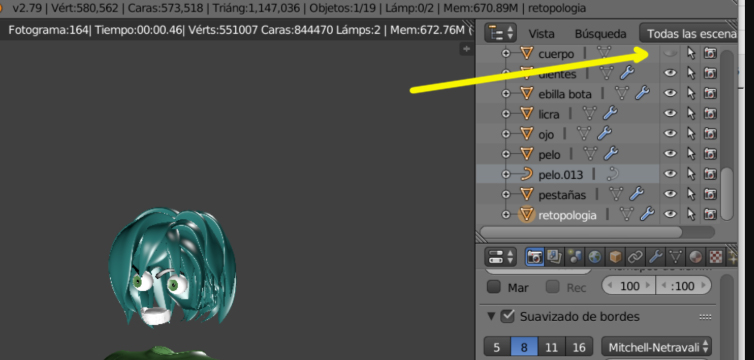754x360 pixels.
Task: Expand the pelo tree entry
Action: coord(505,154)
